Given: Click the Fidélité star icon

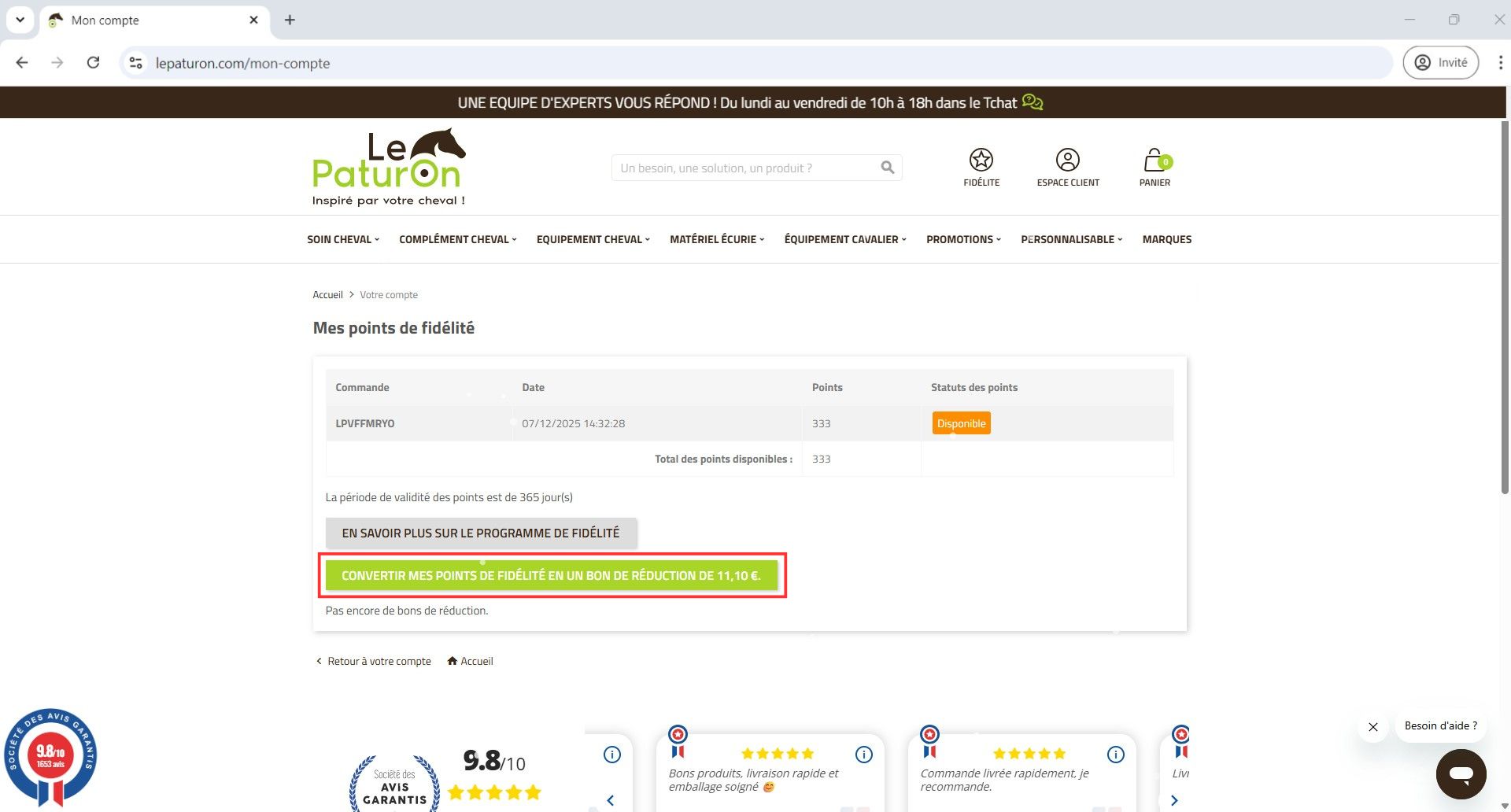Looking at the screenshot, I should [x=981, y=161].
